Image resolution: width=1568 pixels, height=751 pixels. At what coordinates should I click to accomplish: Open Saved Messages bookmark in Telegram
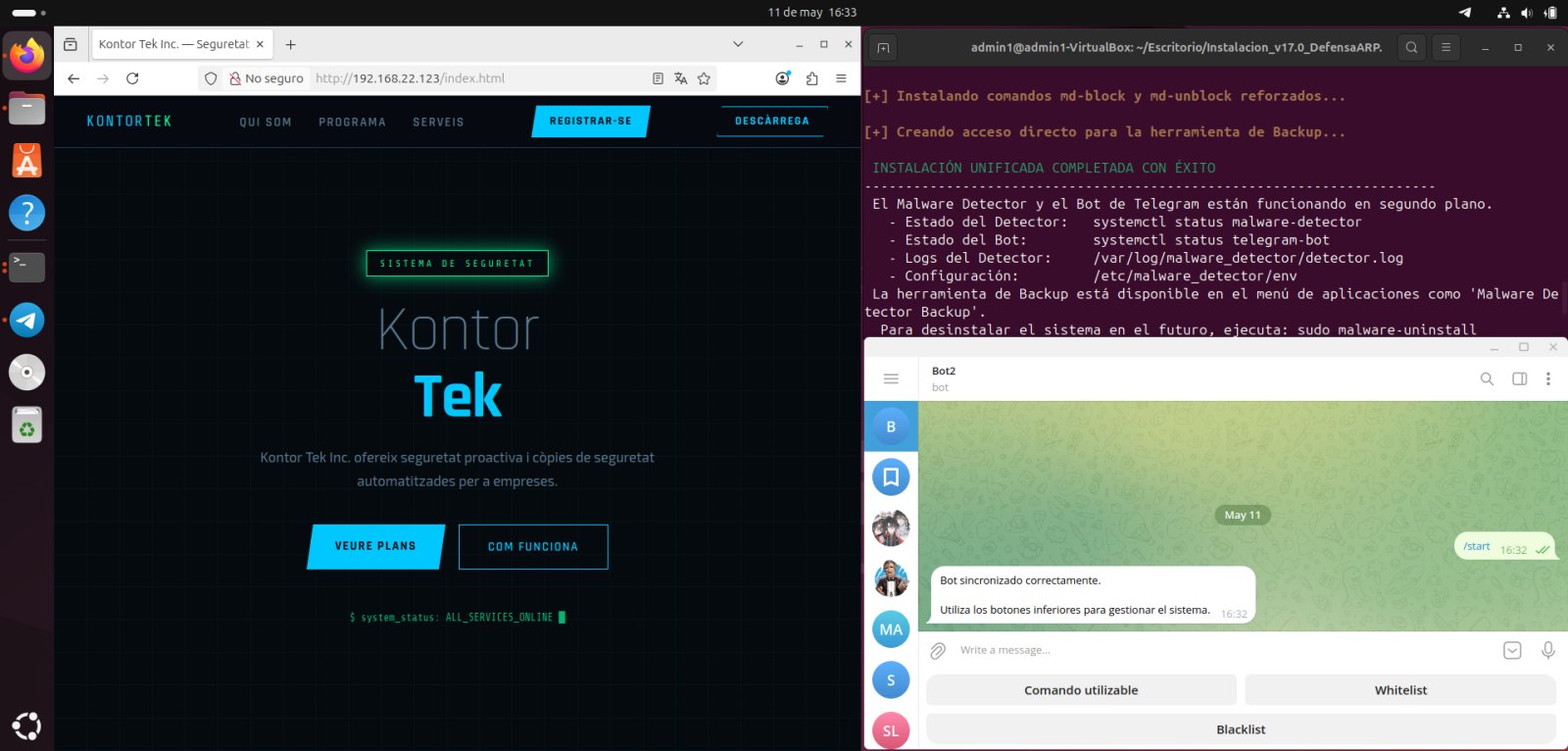click(891, 477)
